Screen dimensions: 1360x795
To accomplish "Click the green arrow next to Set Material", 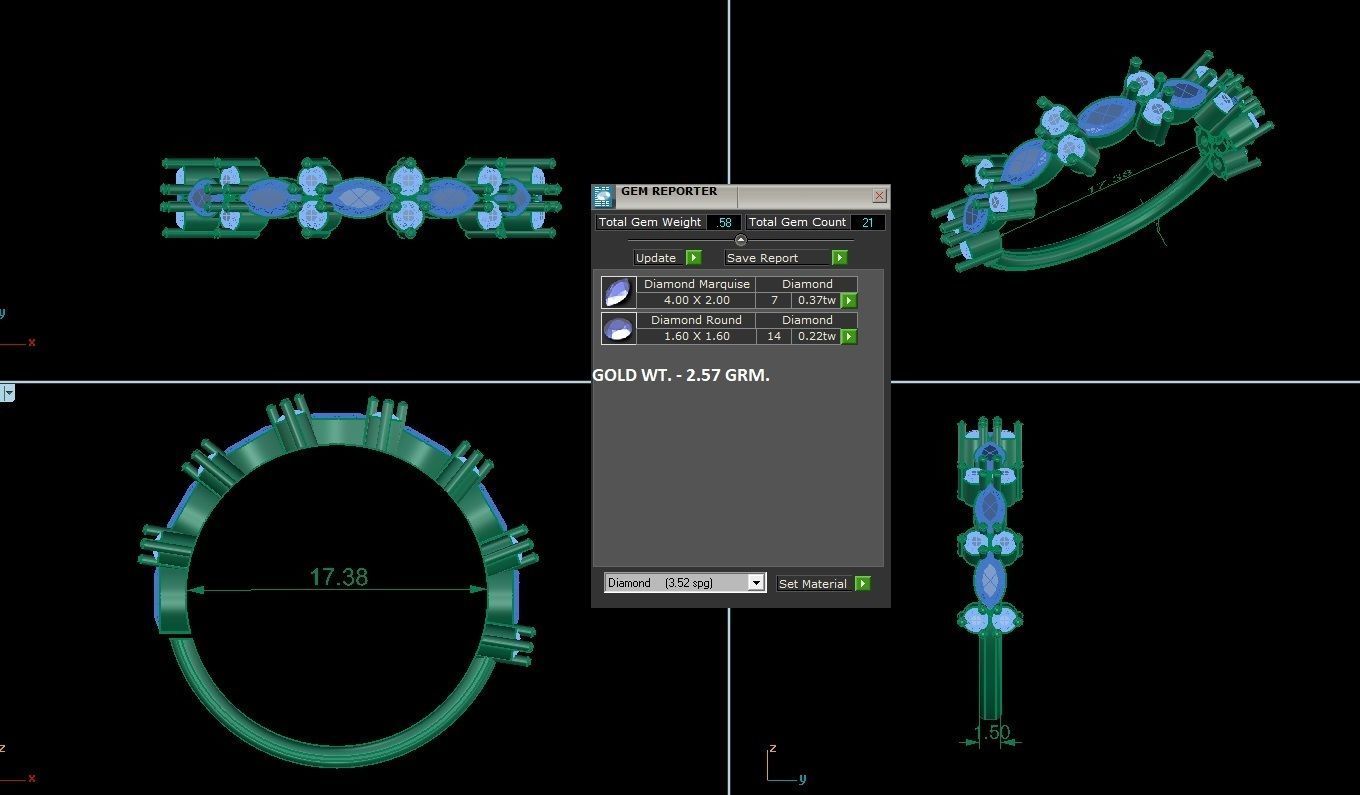I will click(x=863, y=584).
